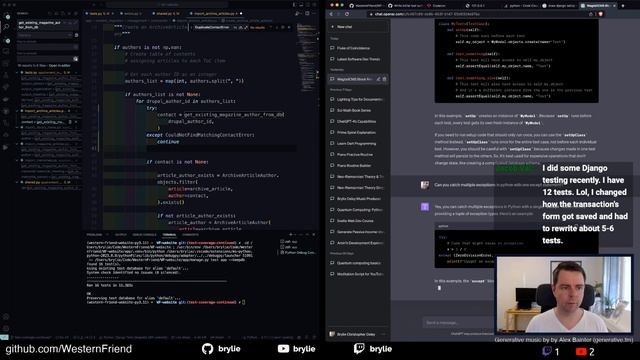
Task: Open 'Piano Practice Routine' chat
Action: coord(358,154)
